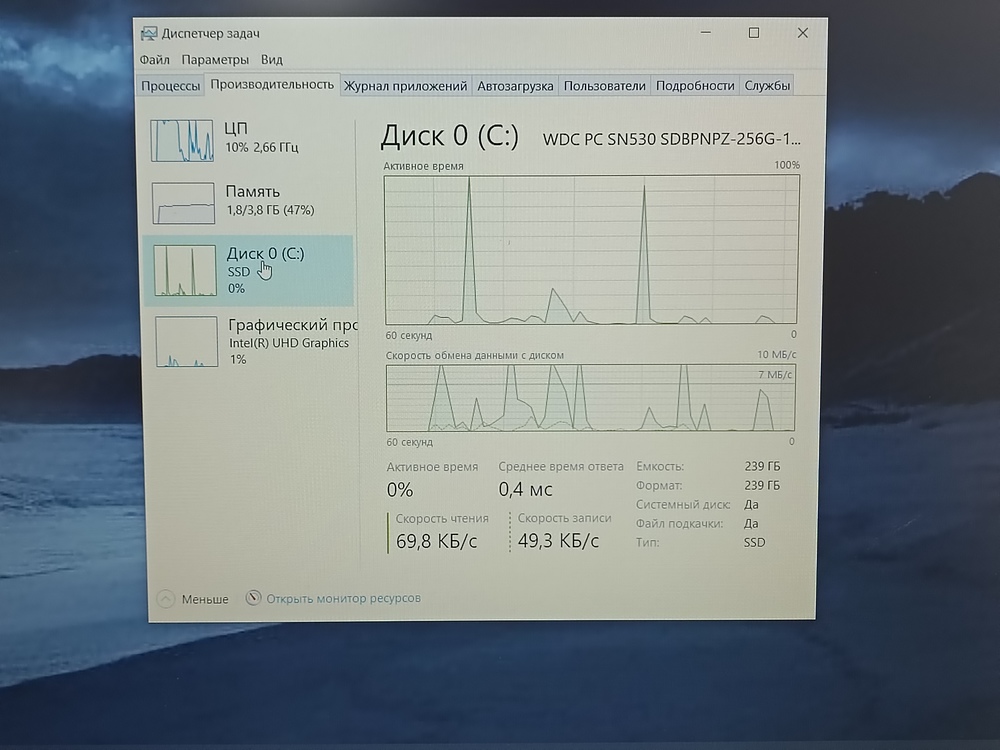Maximize the Task Manager window

[x=754, y=33]
